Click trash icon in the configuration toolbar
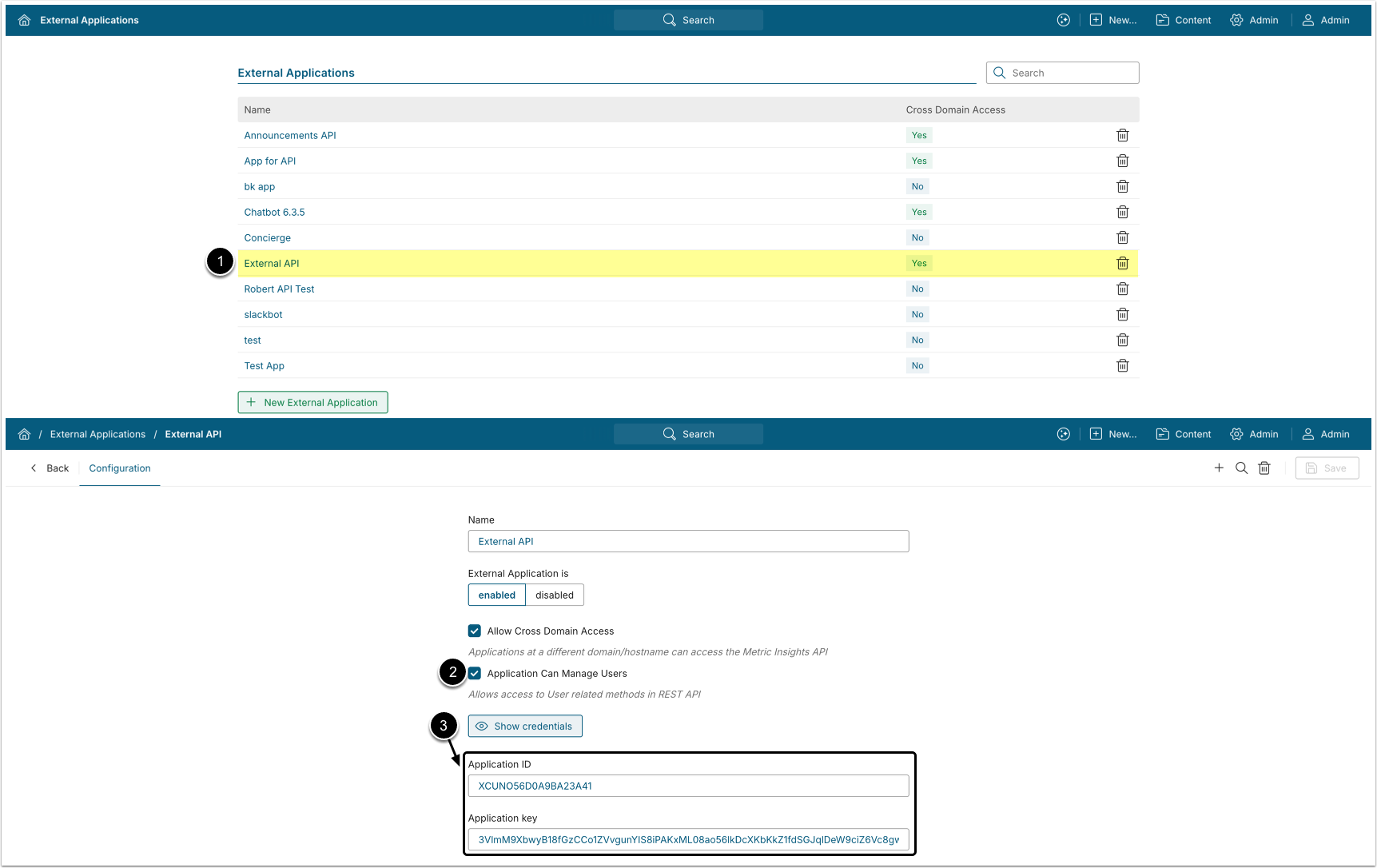 pos(1264,468)
